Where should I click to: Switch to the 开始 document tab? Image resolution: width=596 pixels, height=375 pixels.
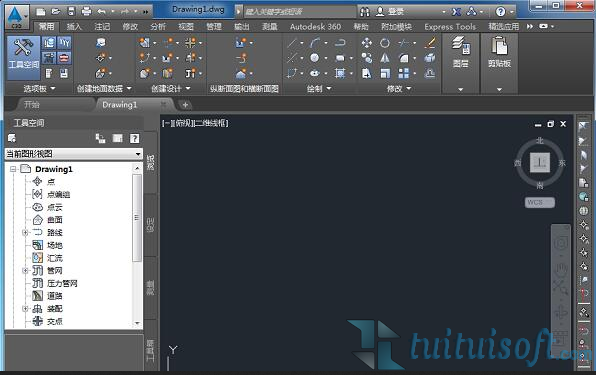click(32, 104)
